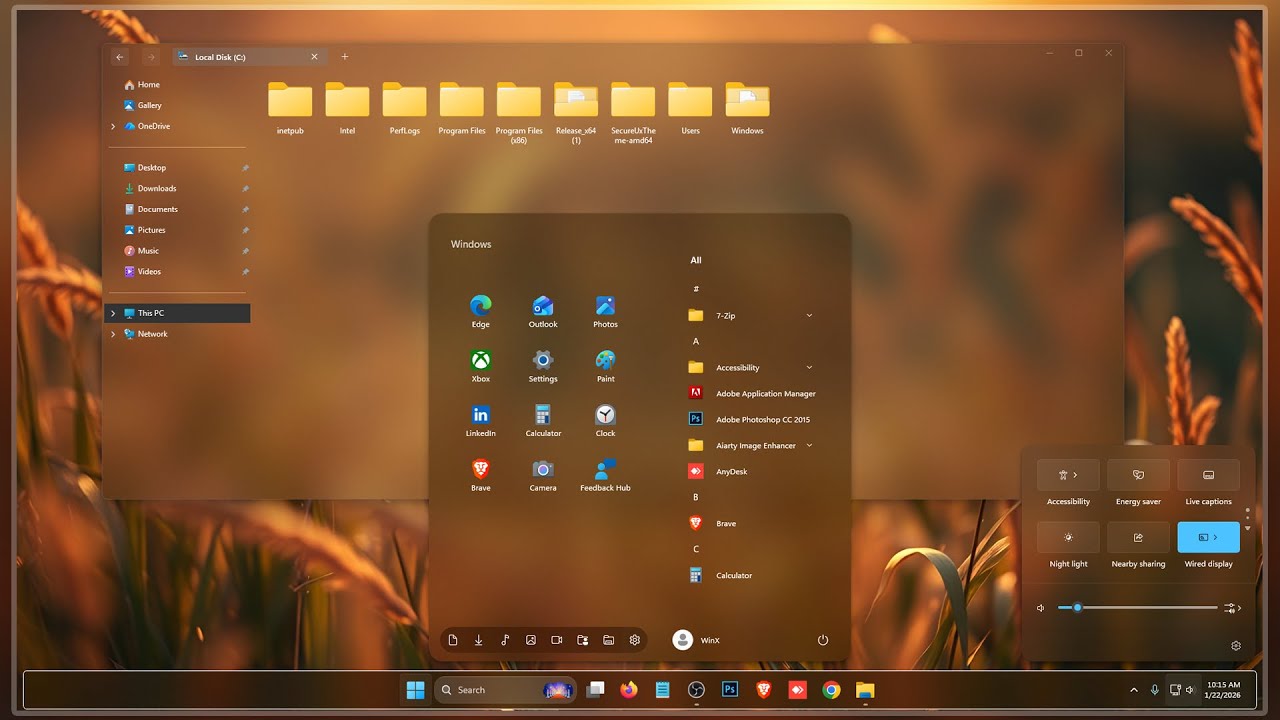Image resolution: width=1280 pixels, height=720 pixels.
Task: Open quick settings gear icon
Action: tap(1236, 646)
